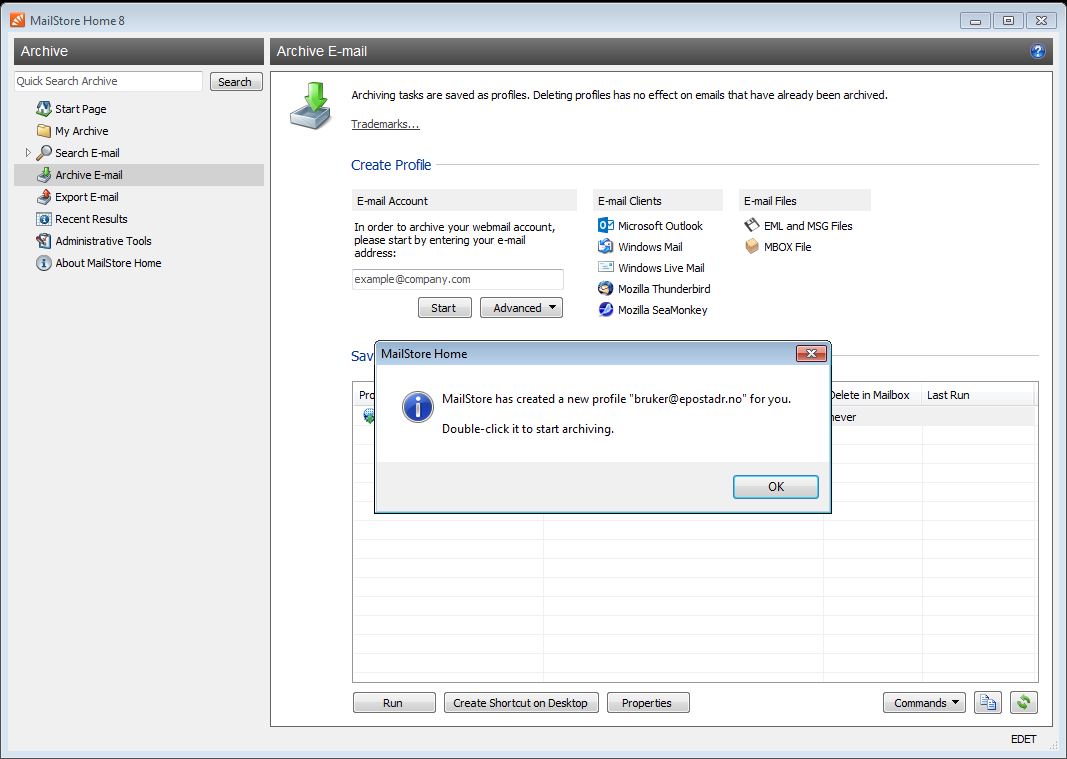Screen dimensions: 1067x759
Task: Open Administrative Tools in the sidebar
Action: point(103,241)
